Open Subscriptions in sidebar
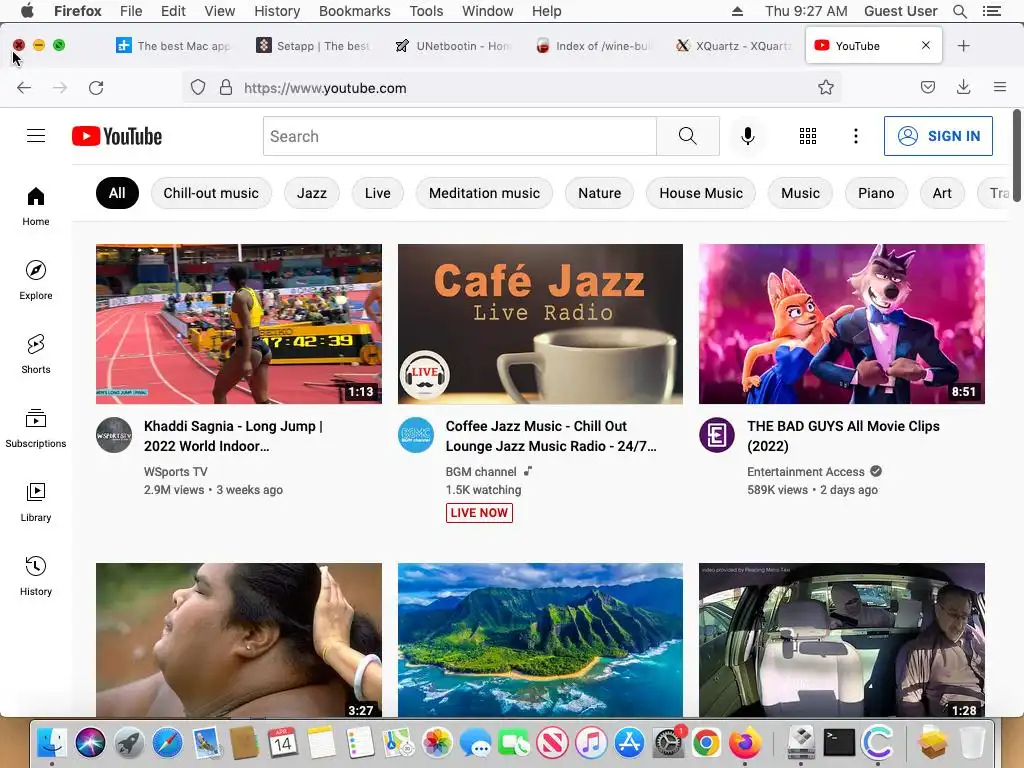The image size is (1024, 768). point(36,428)
